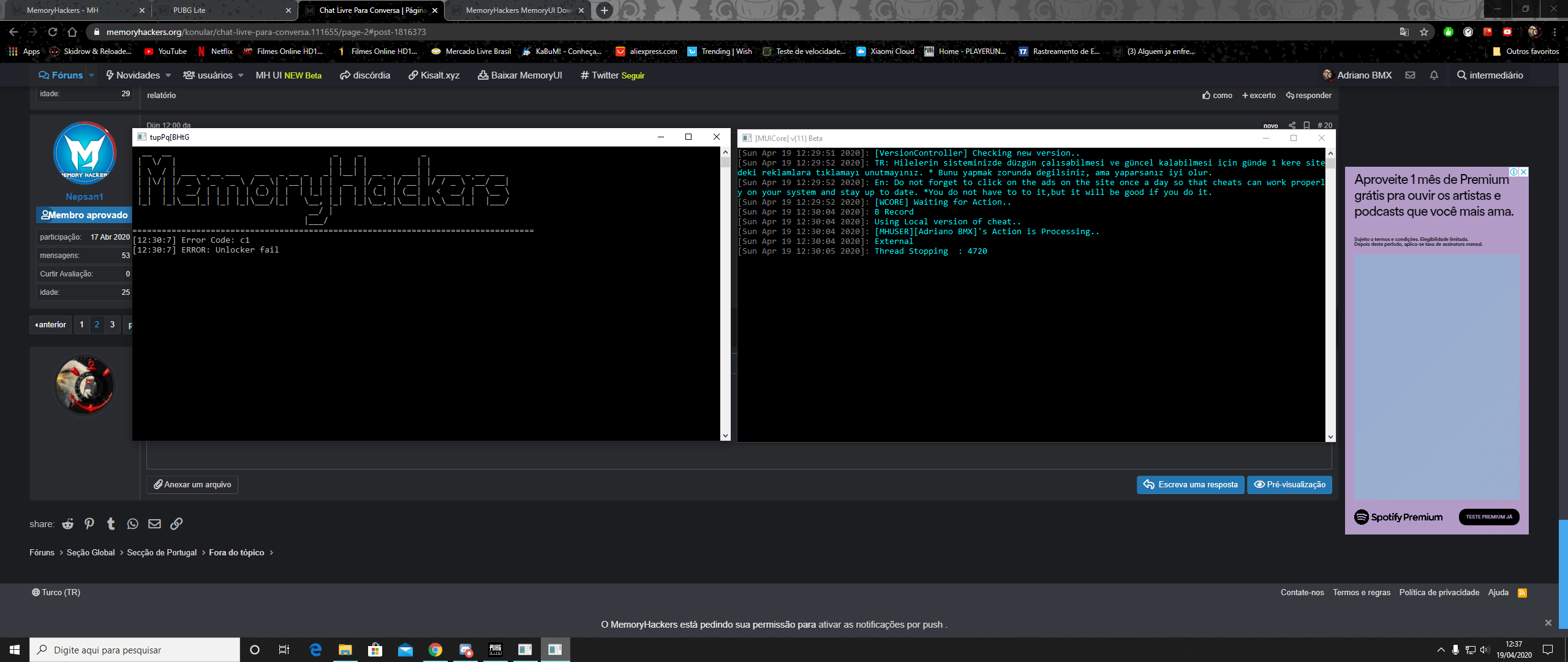The width and height of the screenshot is (1568, 662).
Task: Open the Novidades menu item
Action: click(133, 75)
